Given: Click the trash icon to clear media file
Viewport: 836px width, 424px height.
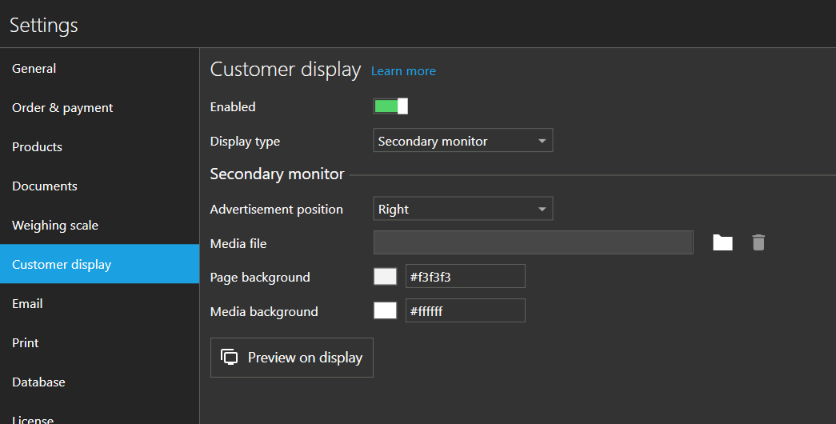Looking at the screenshot, I should [x=758, y=243].
